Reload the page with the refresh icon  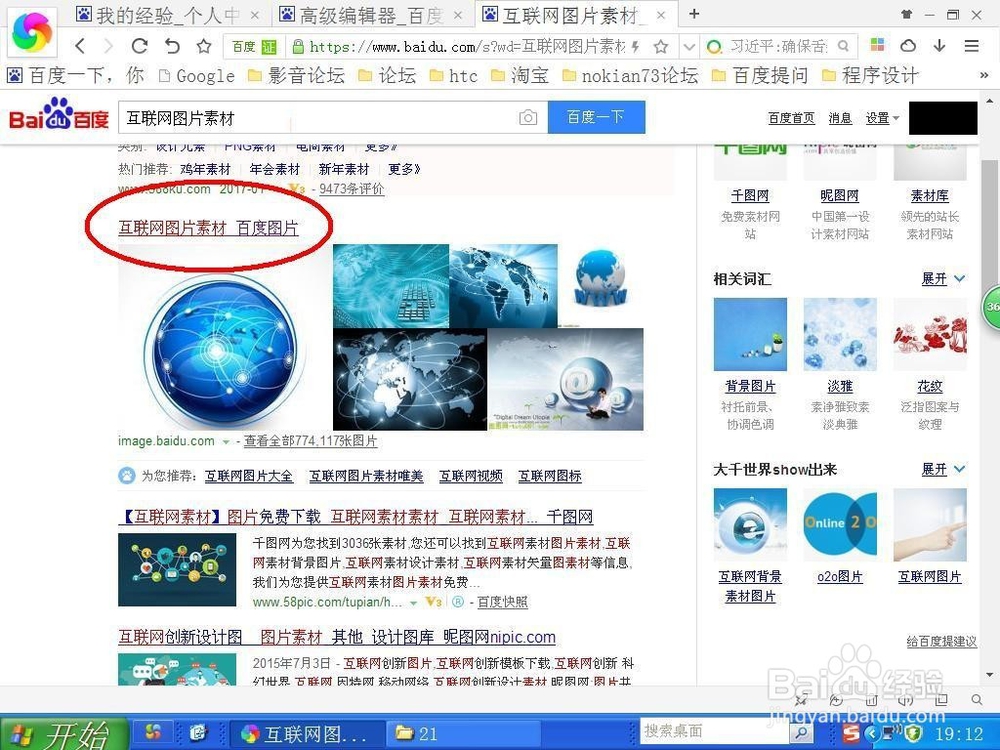[140, 46]
